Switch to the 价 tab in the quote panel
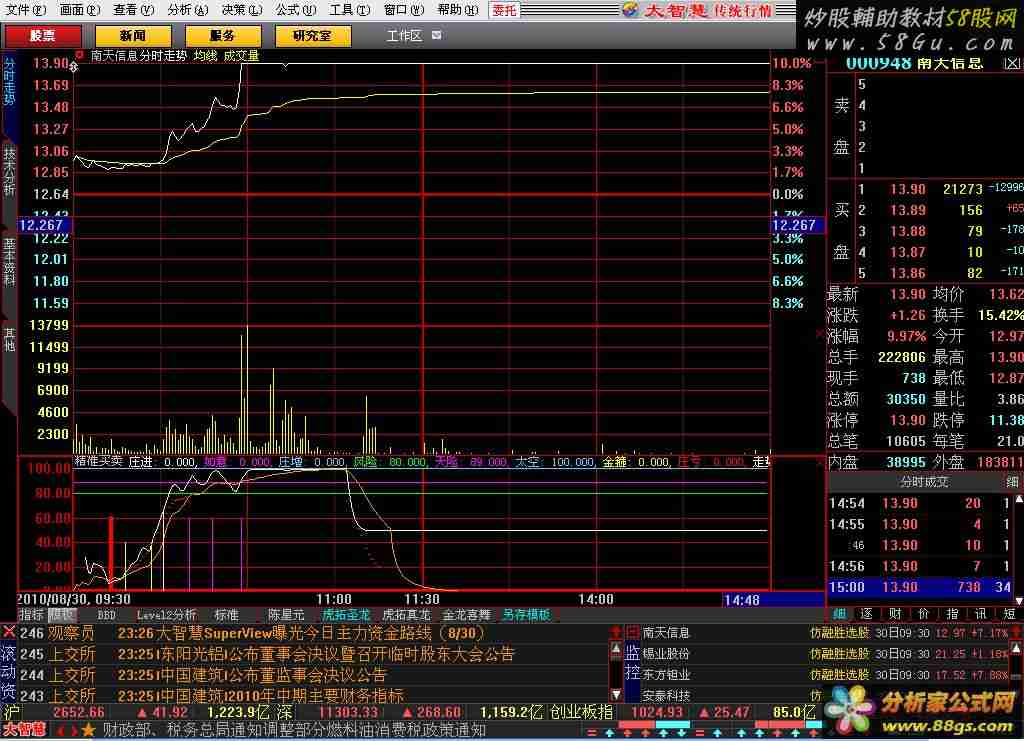The height and width of the screenshot is (741, 1024). click(x=924, y=613)
